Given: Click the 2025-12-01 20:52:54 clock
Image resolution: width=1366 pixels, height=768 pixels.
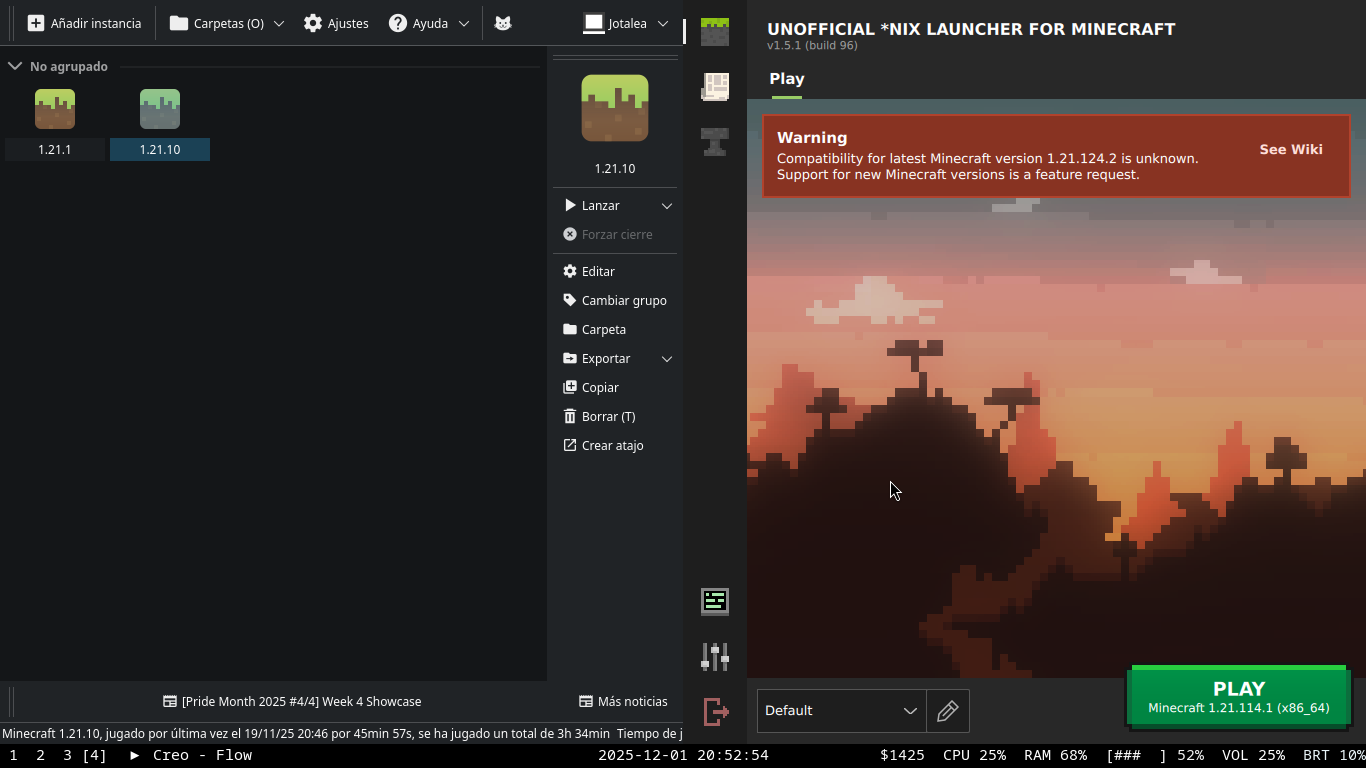Looking at the screenshot, I should click(x=683, y=755).
